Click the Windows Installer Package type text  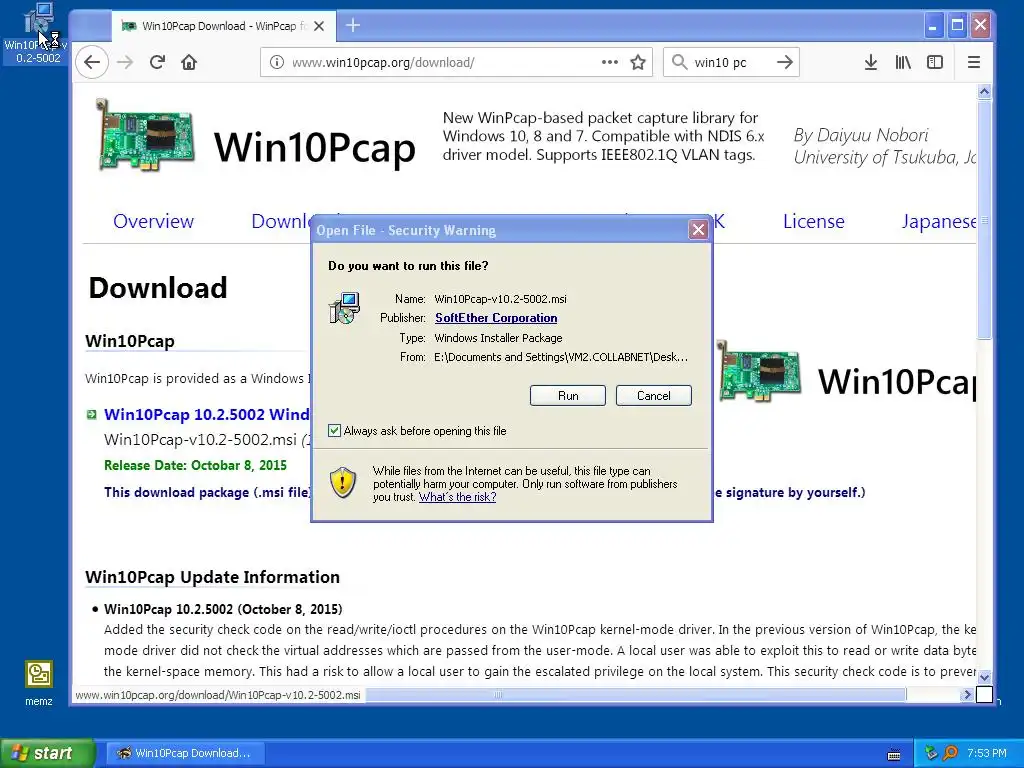[x=498, y=338]
